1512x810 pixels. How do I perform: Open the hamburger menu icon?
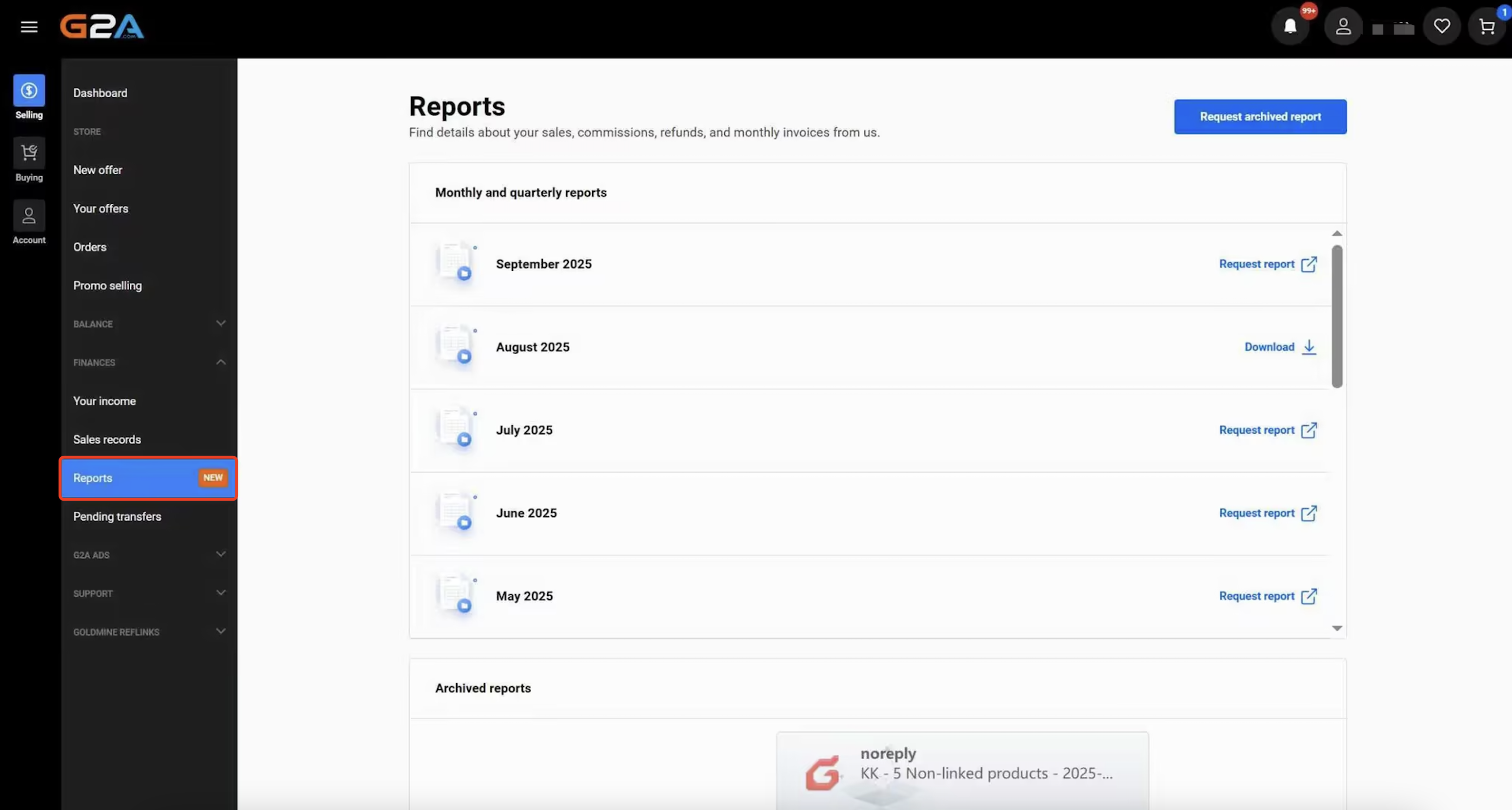click(x=29, y=27)
